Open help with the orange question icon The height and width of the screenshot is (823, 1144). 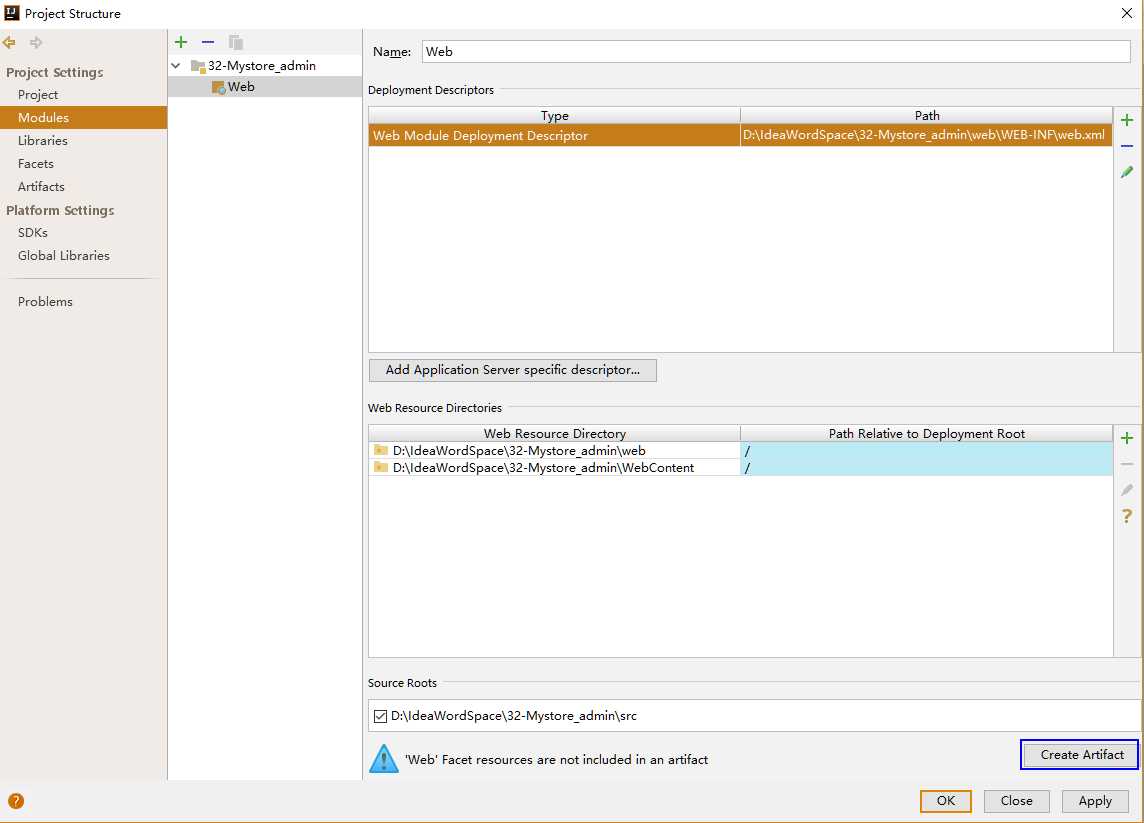click(15, 801)
